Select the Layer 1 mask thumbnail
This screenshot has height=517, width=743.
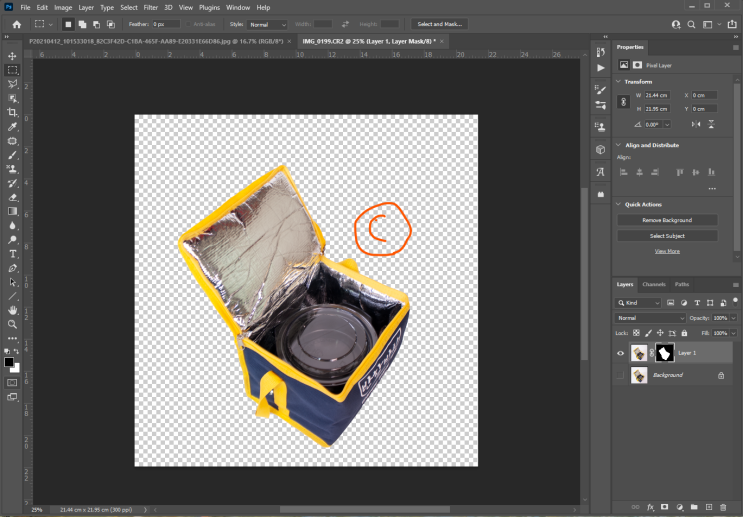click(x=664, y=353)
